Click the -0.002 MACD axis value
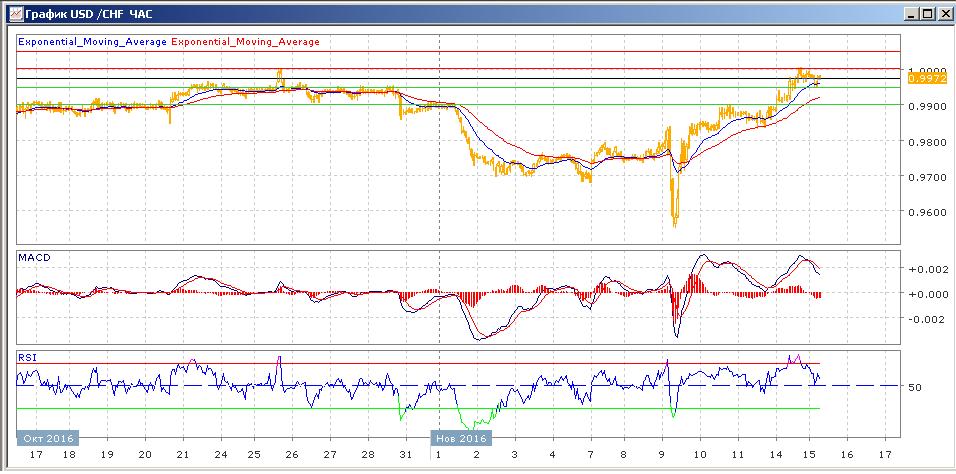 pos(928,319)
